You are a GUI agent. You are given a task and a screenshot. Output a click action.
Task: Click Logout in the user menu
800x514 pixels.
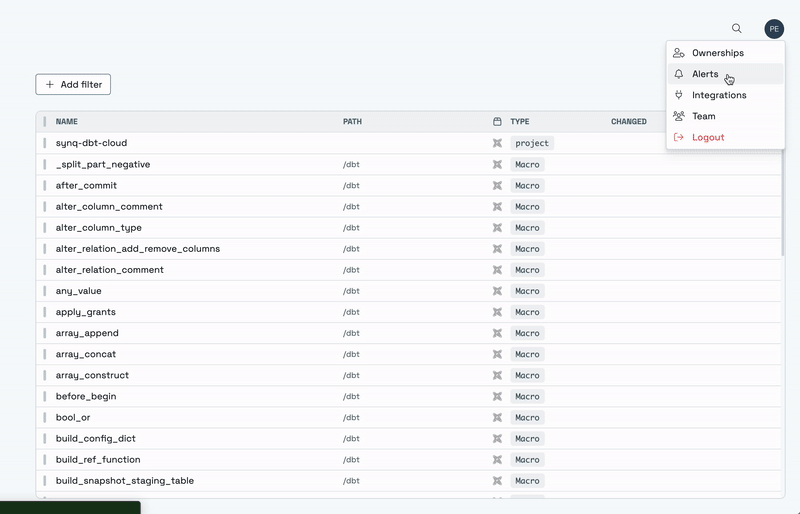click(x=725, y=137)
